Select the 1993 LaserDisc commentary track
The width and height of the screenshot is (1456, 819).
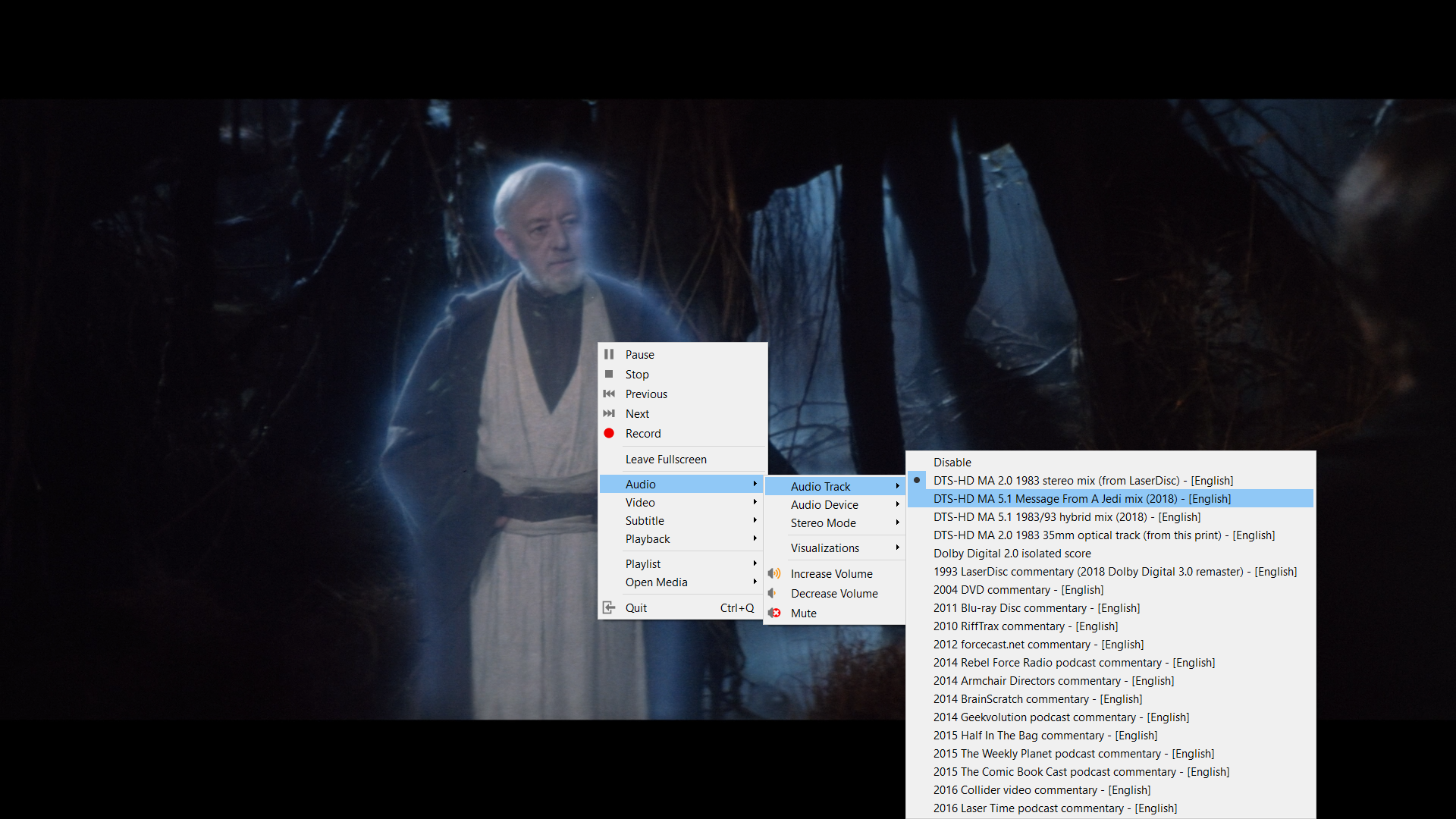pyautogui.click(x=1110, y=571)
